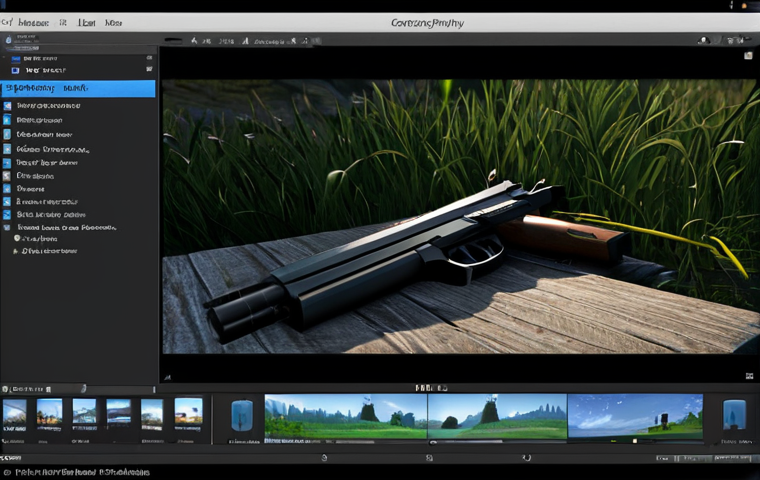Click the blue icon of the ninth row below the highlighted sidebar row
Screen dimensions: 760x480
tap(7, 214)
